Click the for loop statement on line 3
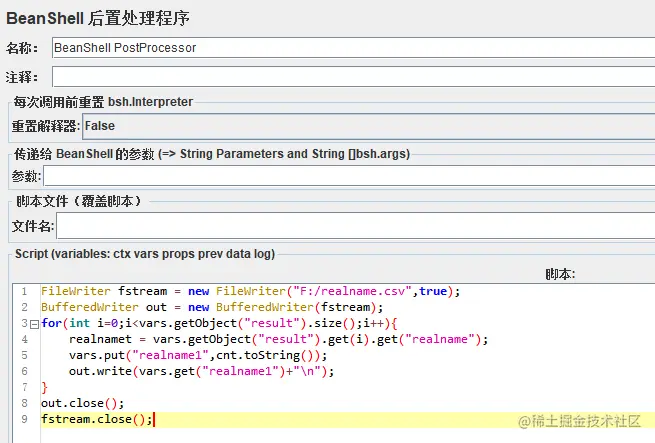The height and width of the screenshot is (443, 655). coord(219,323)
